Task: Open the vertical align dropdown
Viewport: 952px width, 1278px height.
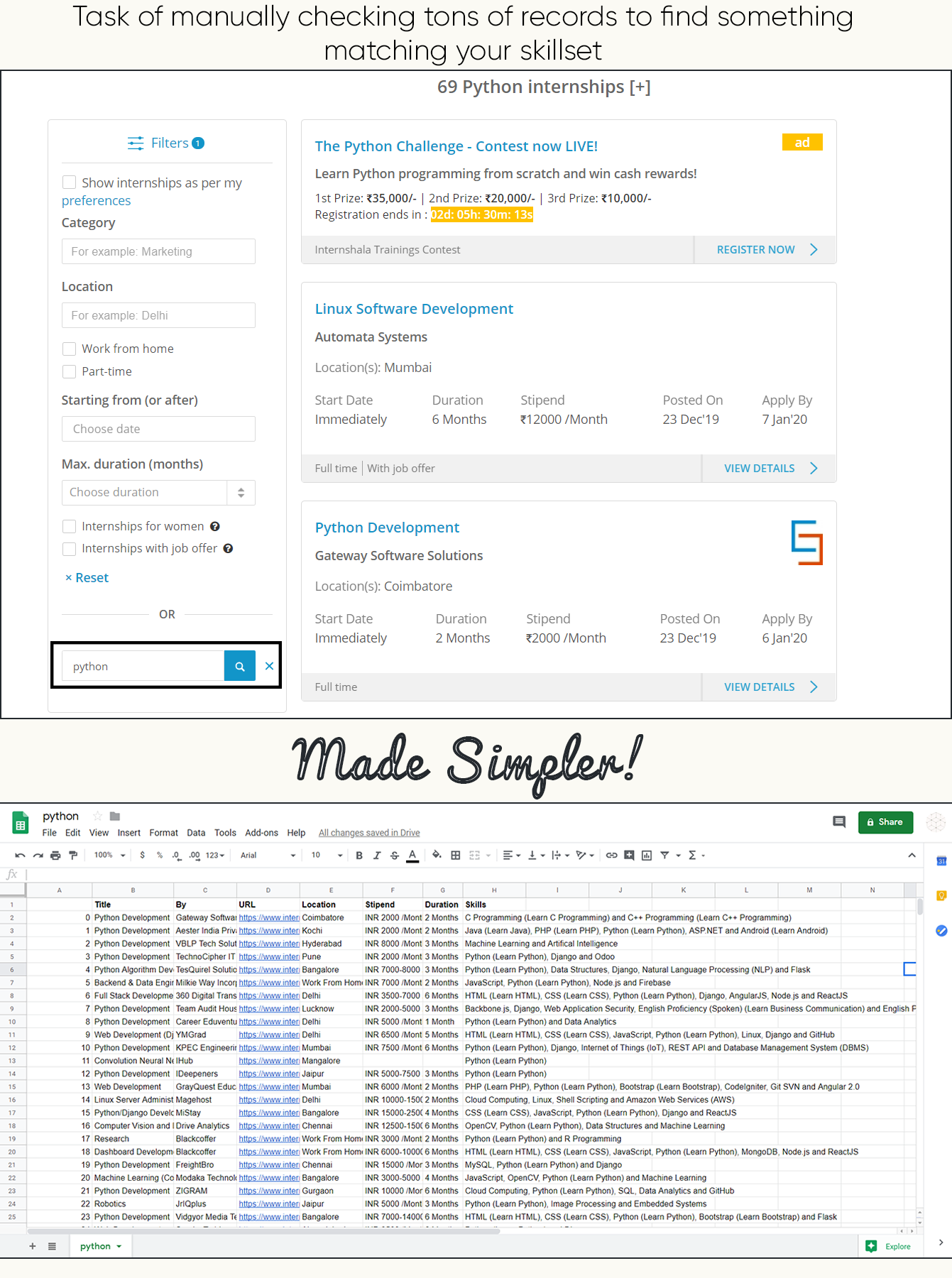Action: [x=536, y=856]
